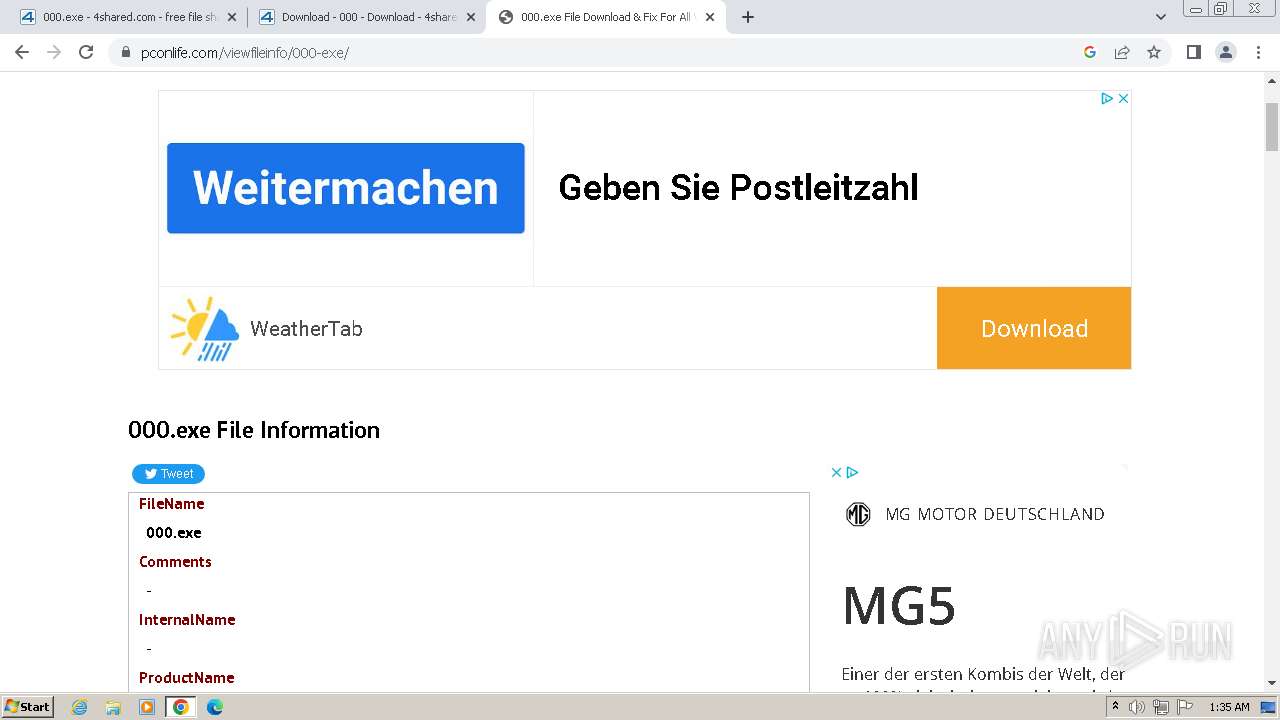Open the Action Center flag icon
1280x720 pixels.
pyautogui.click(x=1185, y=707)
